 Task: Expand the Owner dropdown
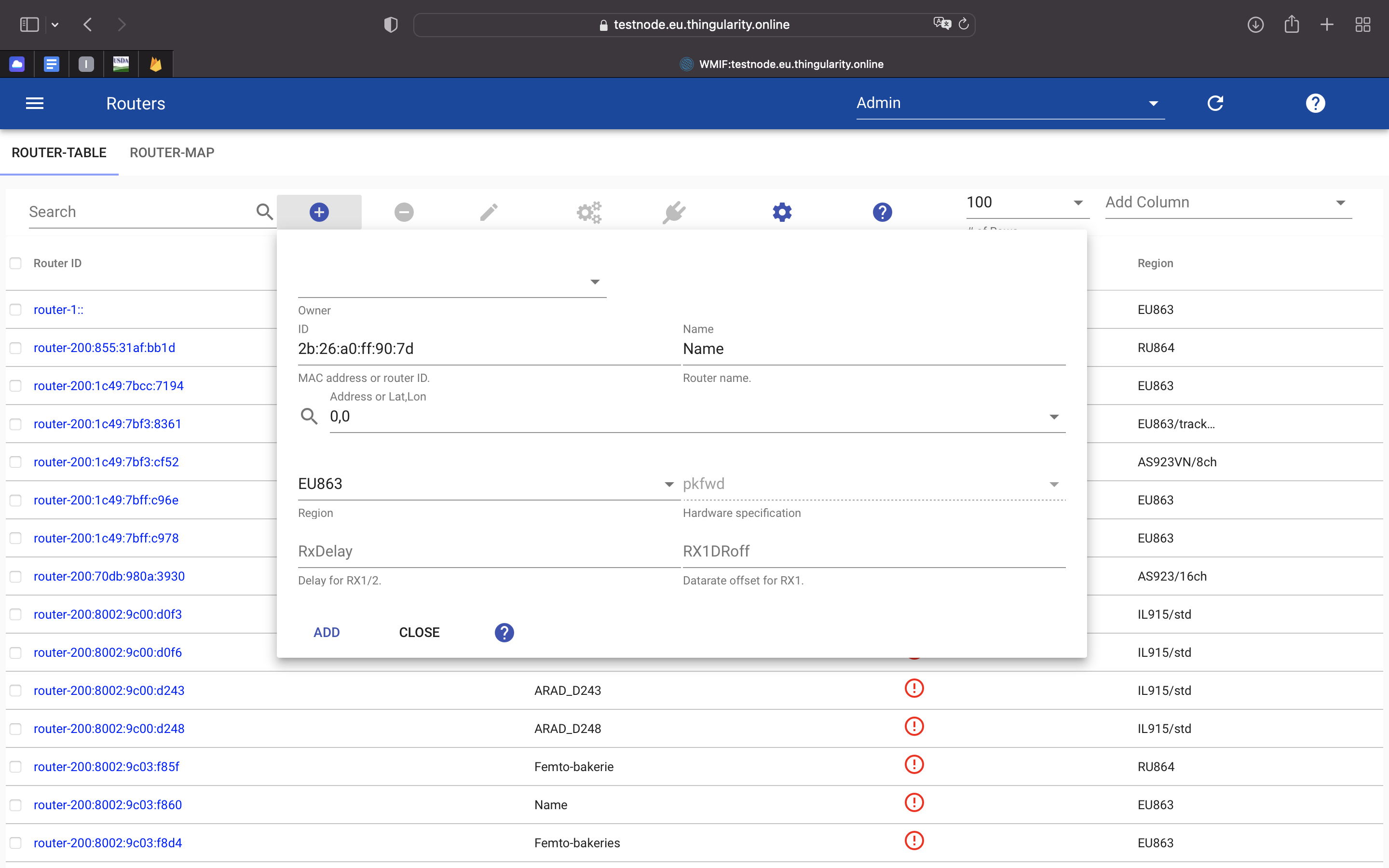coord(452,282)
